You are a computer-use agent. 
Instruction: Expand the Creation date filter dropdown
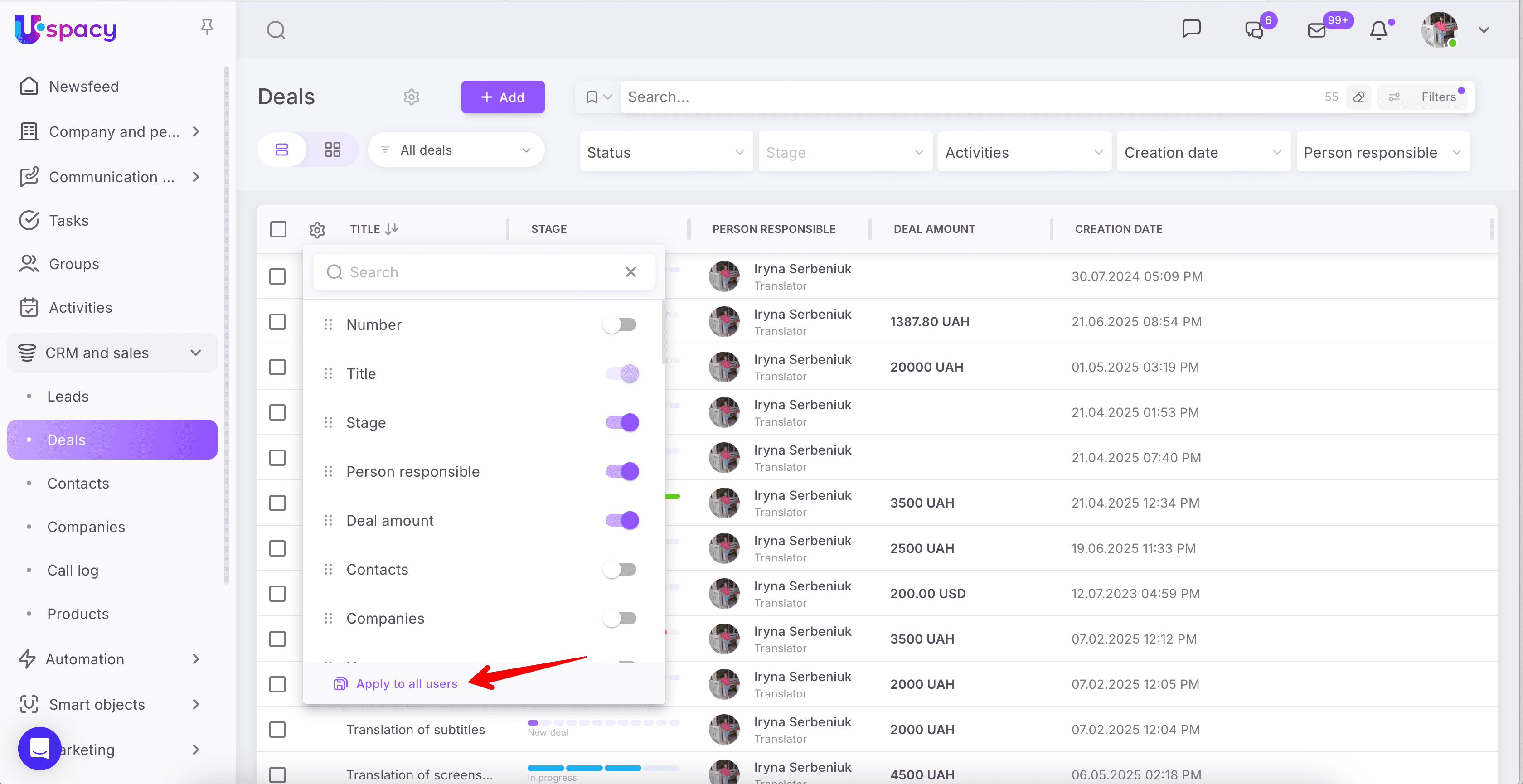click(1203, 152)
